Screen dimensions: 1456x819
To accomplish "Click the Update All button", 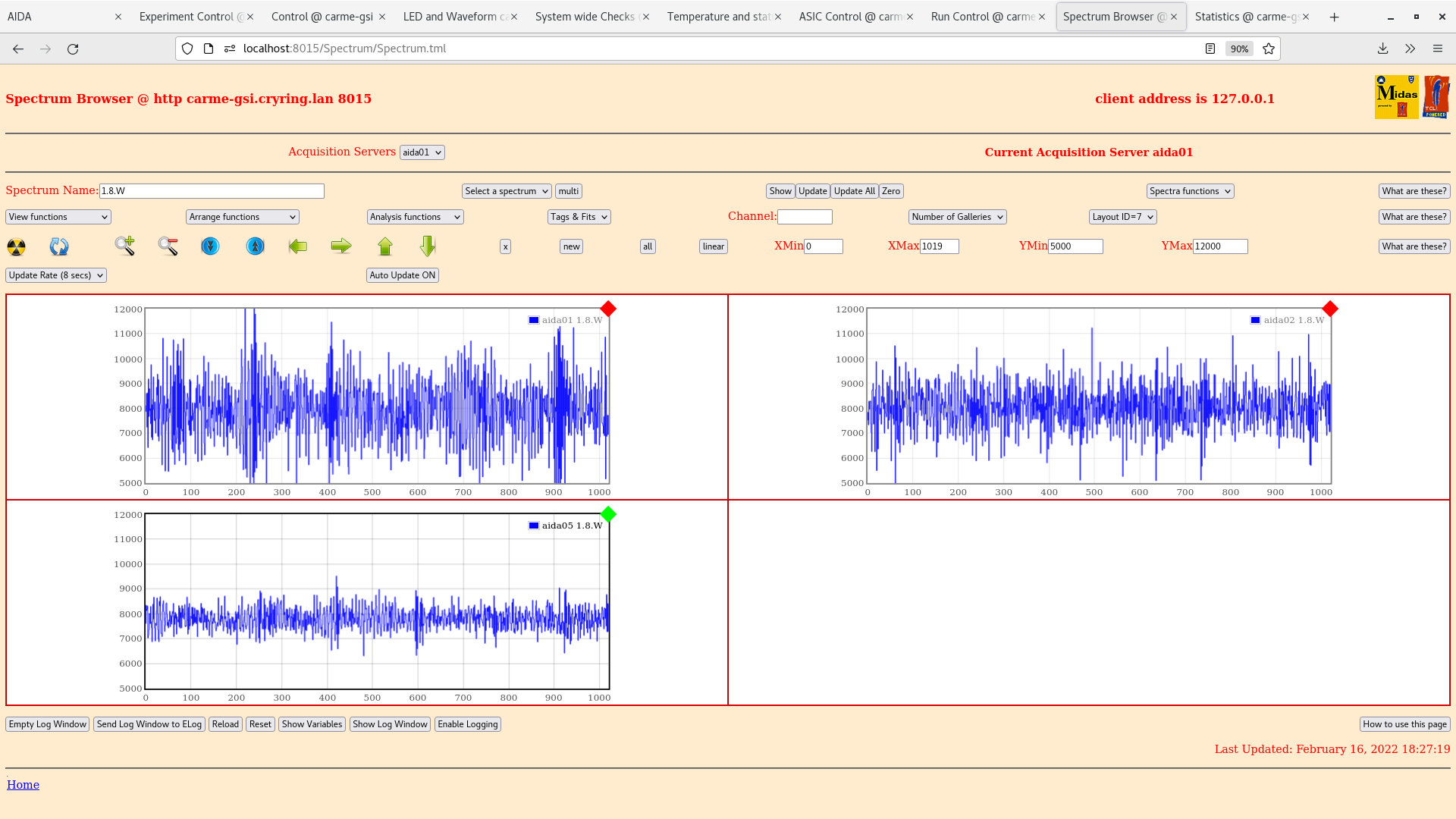I will pos(854,191).
